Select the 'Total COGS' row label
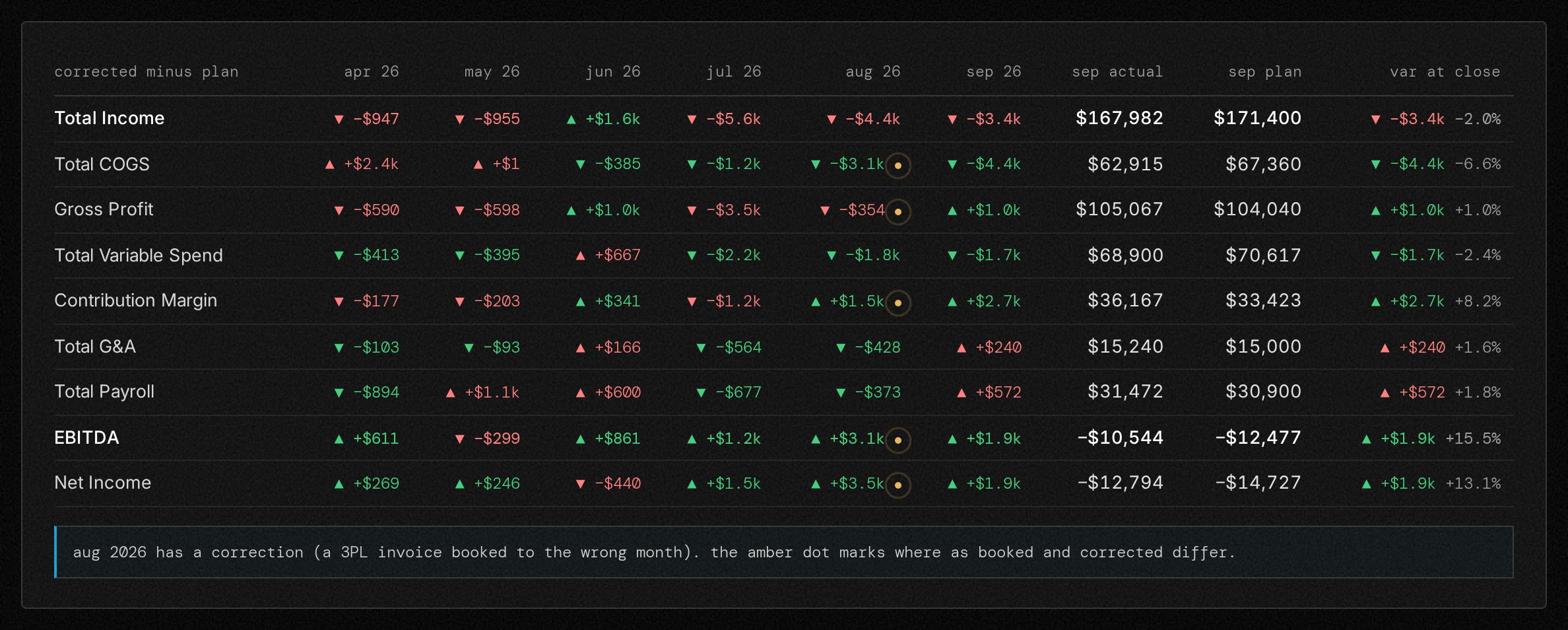Image resolution: width=1568 pixels, height=630 pixels. pos(102,164)
